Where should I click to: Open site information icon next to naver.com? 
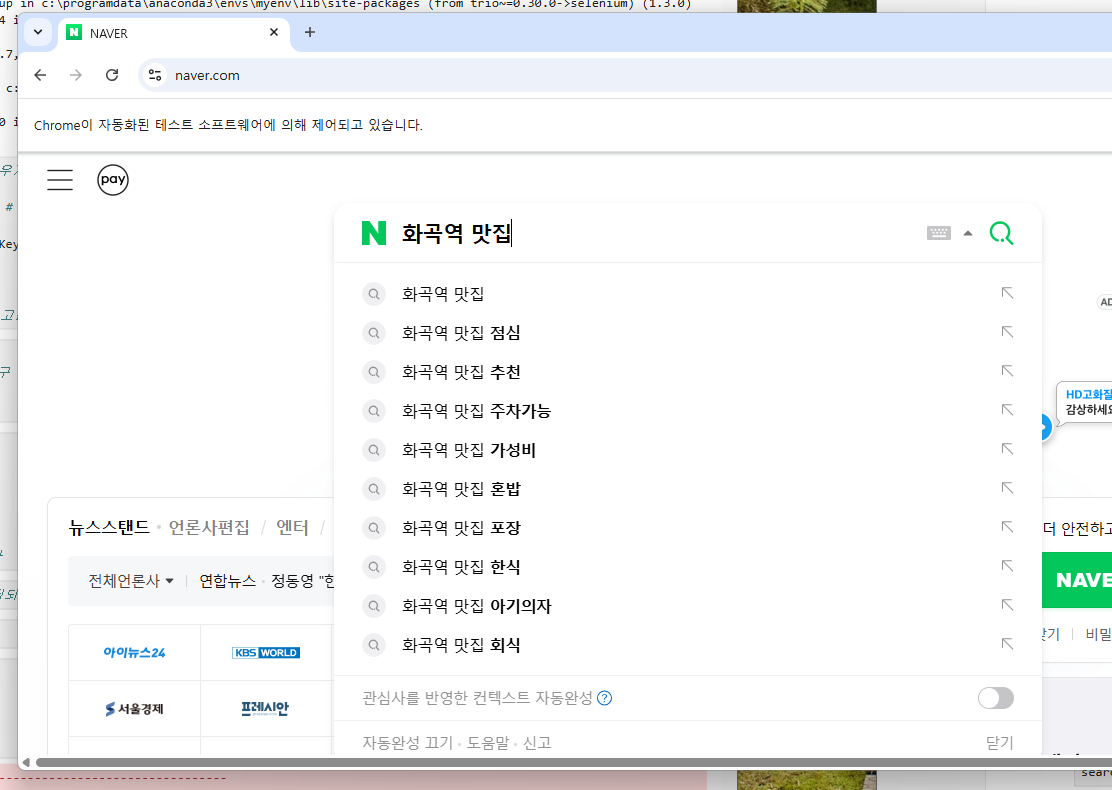pos(155,75)
